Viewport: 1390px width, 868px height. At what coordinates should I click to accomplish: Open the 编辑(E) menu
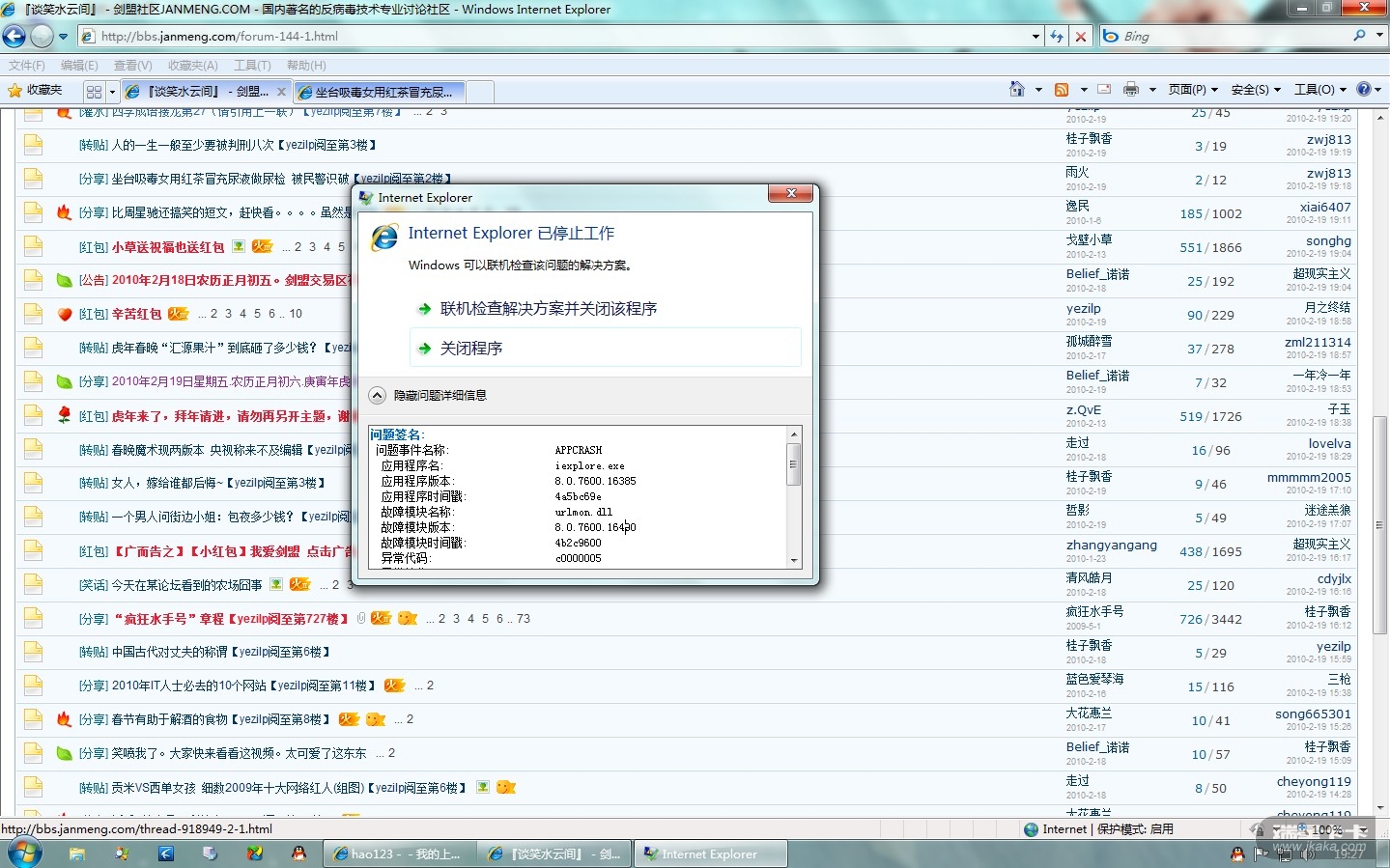click(79, 66)
